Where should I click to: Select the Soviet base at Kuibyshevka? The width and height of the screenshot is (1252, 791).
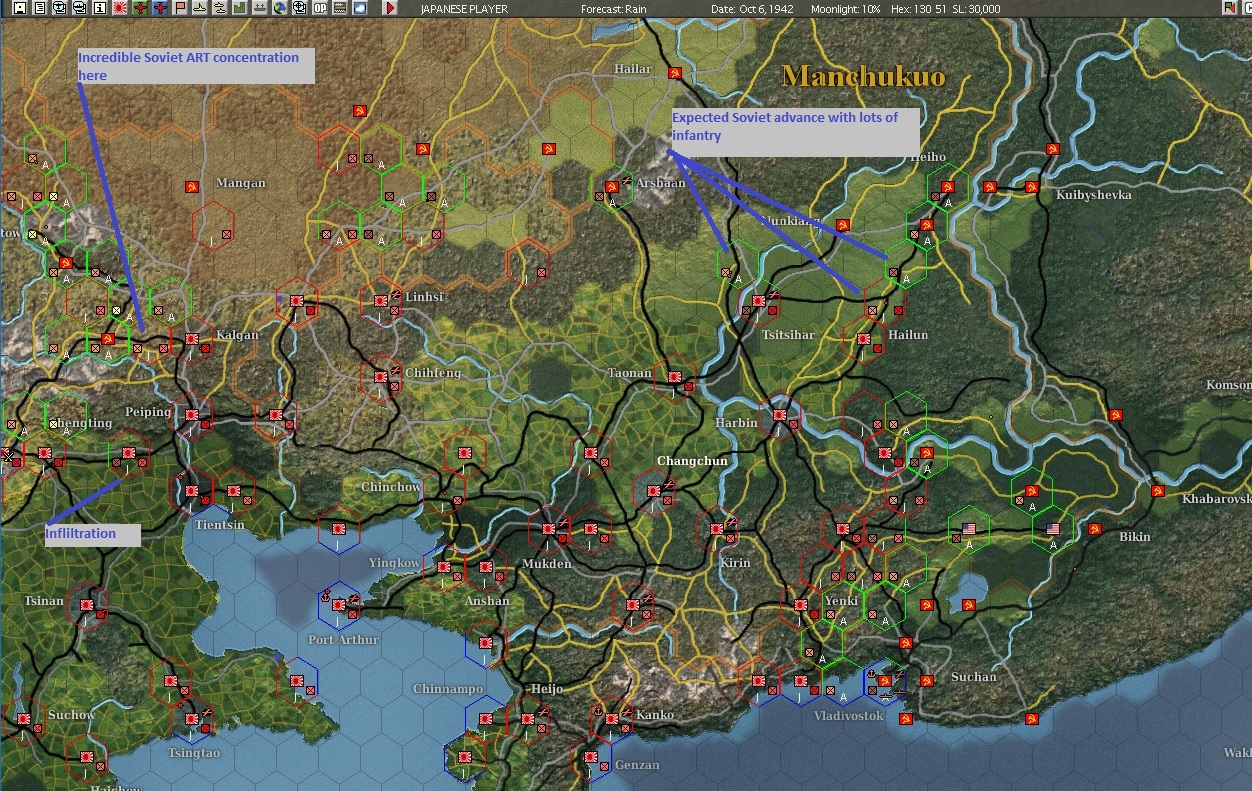(x=1031, y=187)
